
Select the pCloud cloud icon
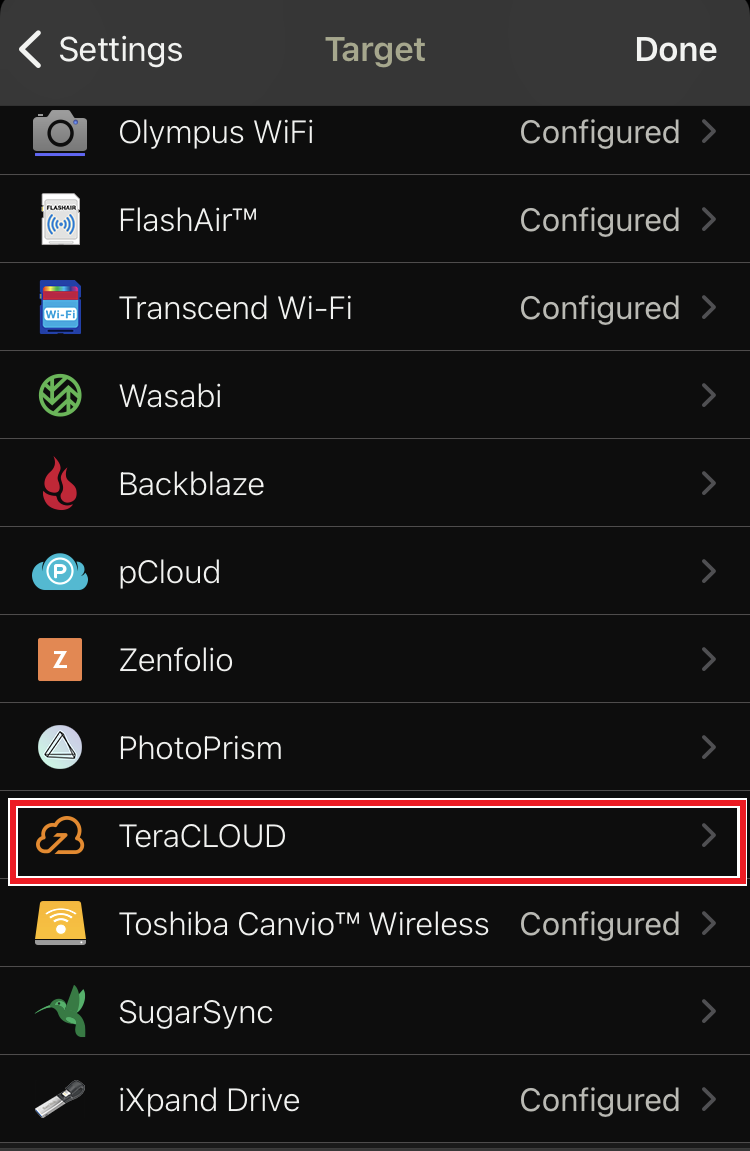62,571
